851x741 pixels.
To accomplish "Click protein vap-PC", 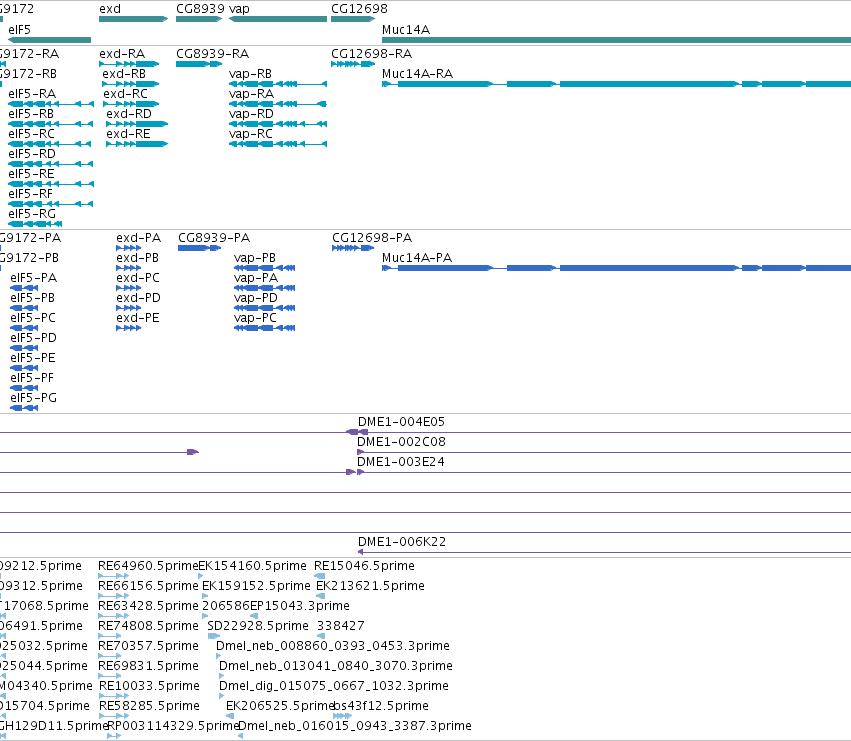I will click(x=264, y=329).
